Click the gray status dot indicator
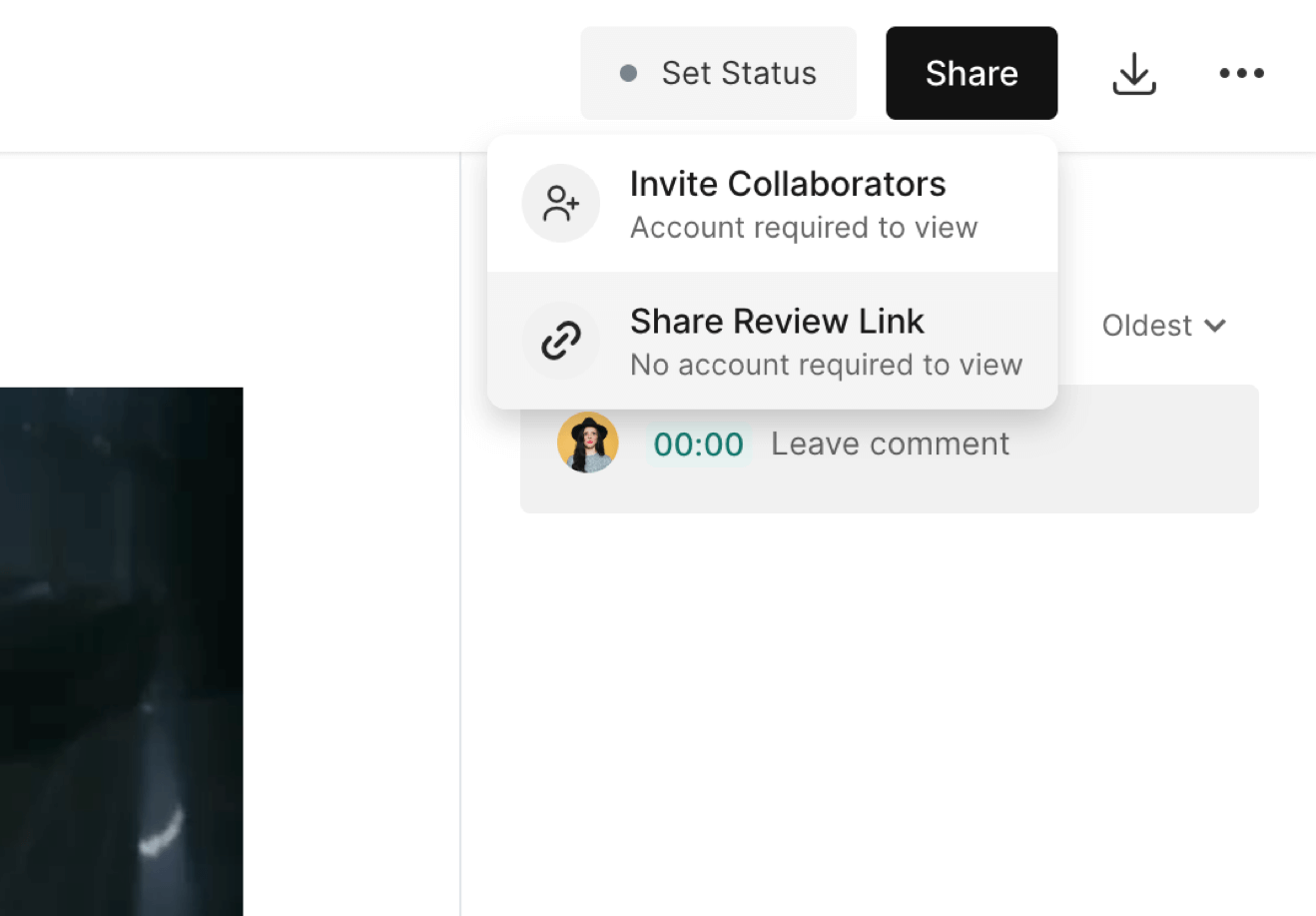The width and height of the screenshot is (1316, 916). click(x=628, y=73)
